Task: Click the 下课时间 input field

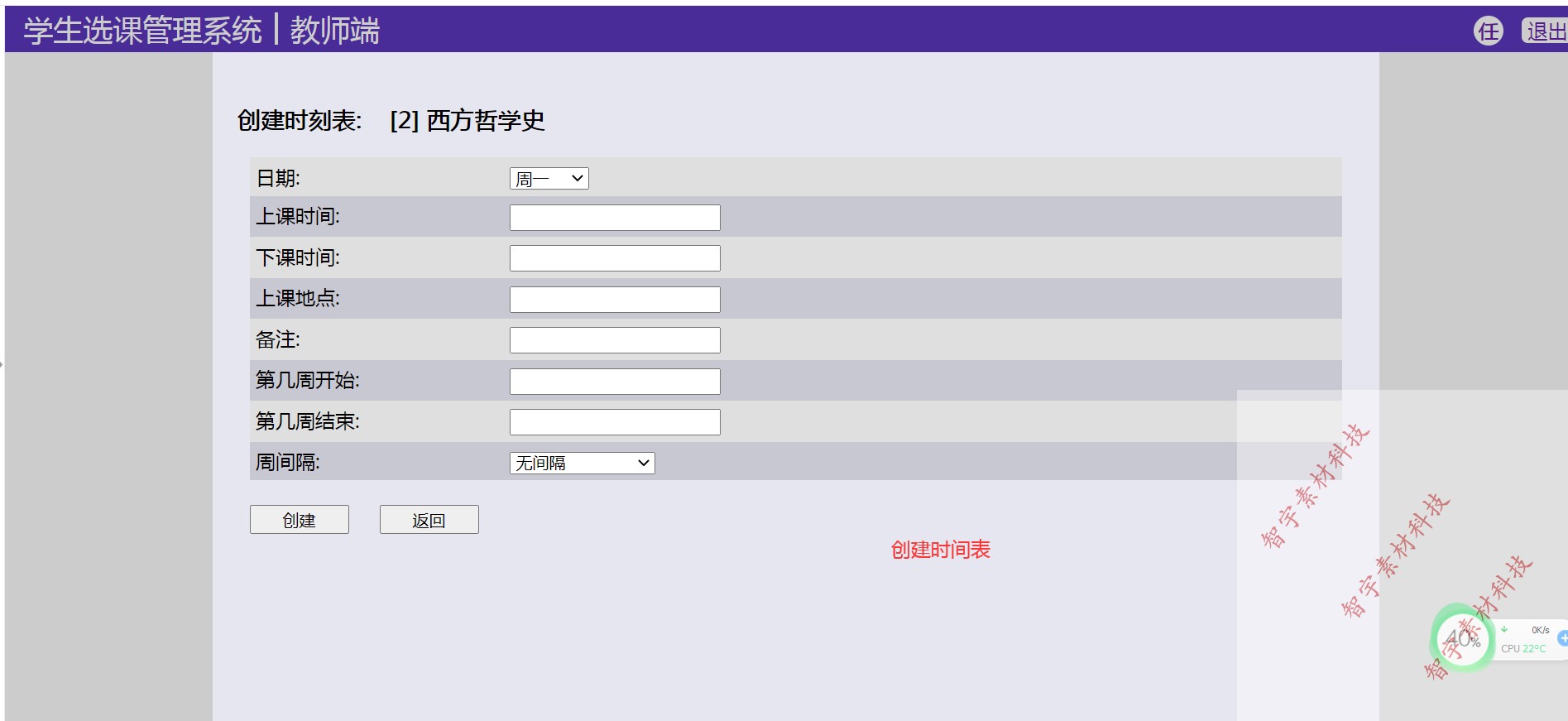Action: click(615, 258)
